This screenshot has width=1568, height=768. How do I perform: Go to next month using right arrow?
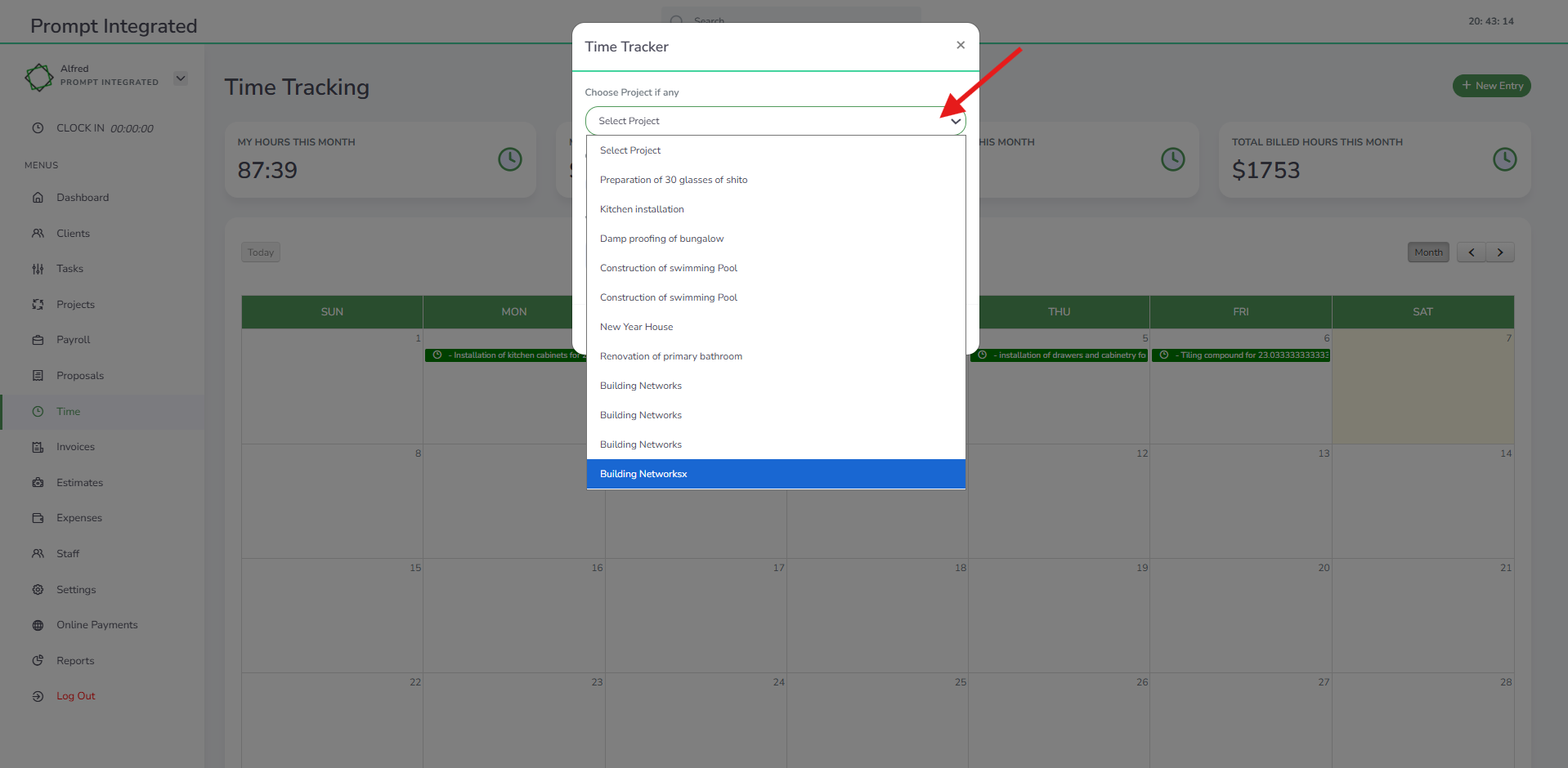point(1500,252)
